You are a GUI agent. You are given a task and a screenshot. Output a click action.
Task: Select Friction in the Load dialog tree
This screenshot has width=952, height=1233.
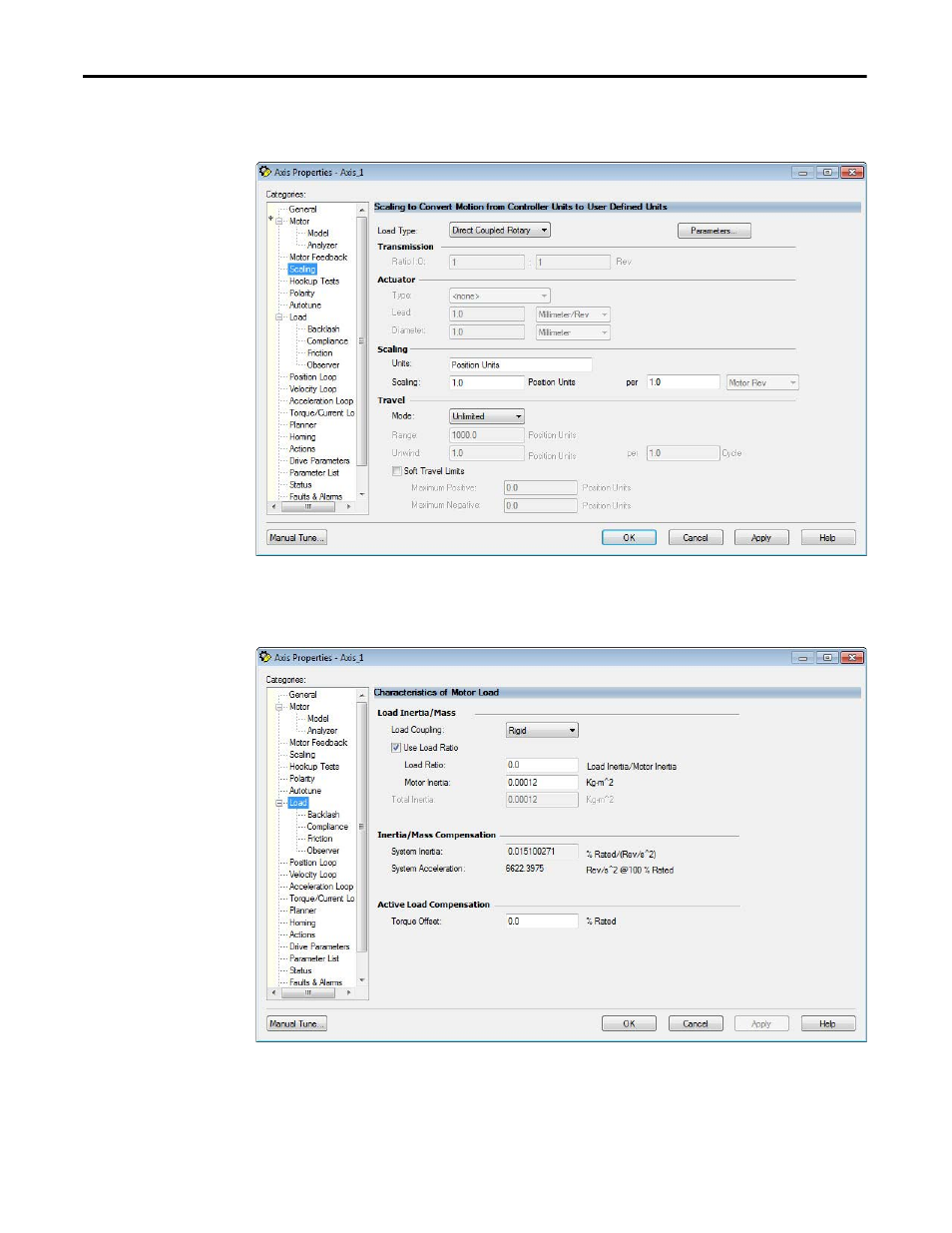click(x=320, y=839)
